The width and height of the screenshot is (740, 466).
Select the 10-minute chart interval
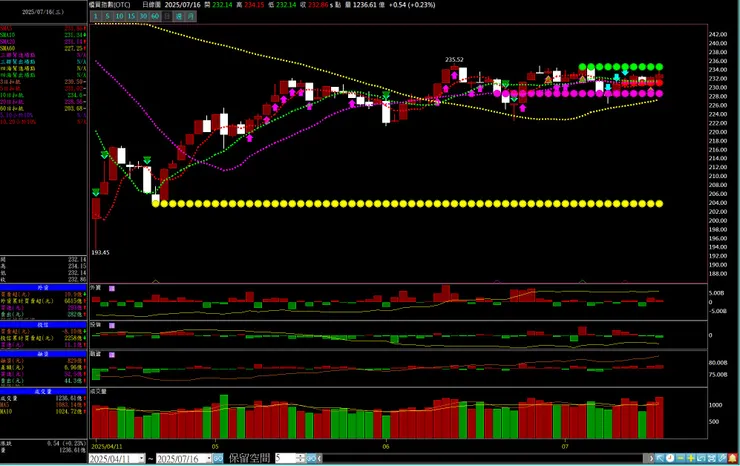119,16
